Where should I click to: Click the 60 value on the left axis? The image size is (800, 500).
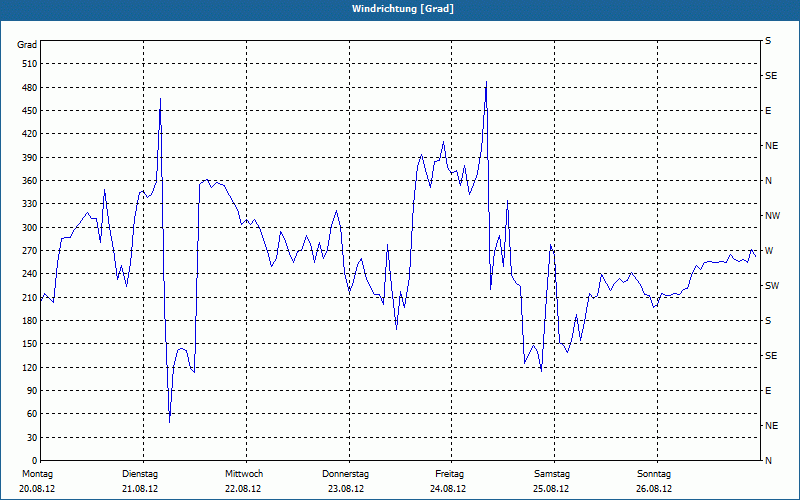point(32,414)
